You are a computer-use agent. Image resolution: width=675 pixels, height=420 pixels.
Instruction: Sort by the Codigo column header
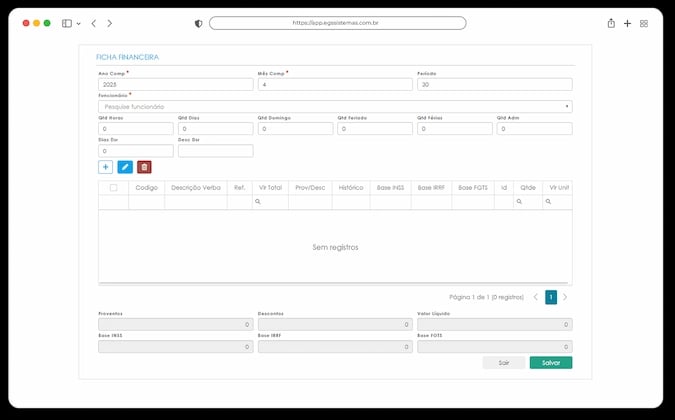[146, 188]
